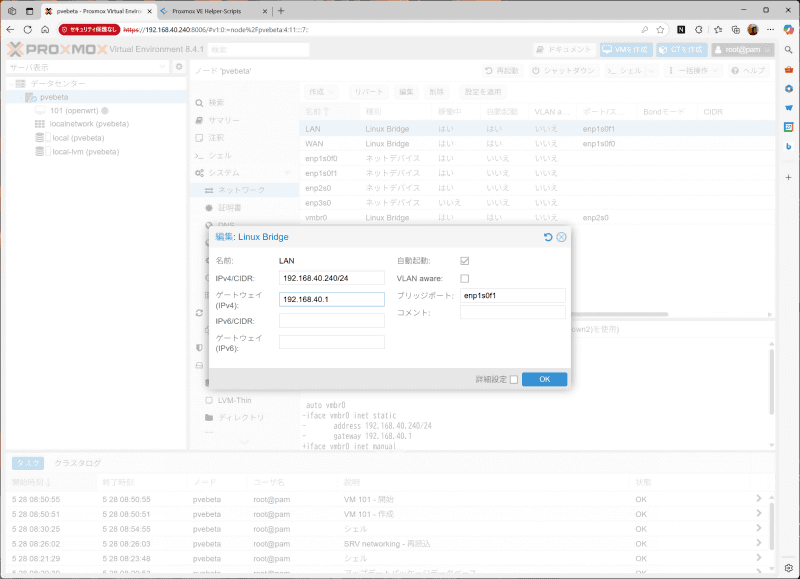Image resolution: width=800 pixels, height=579 pixels.
Task: Open the root@pam user dropdown
Action: pos(743,49)
